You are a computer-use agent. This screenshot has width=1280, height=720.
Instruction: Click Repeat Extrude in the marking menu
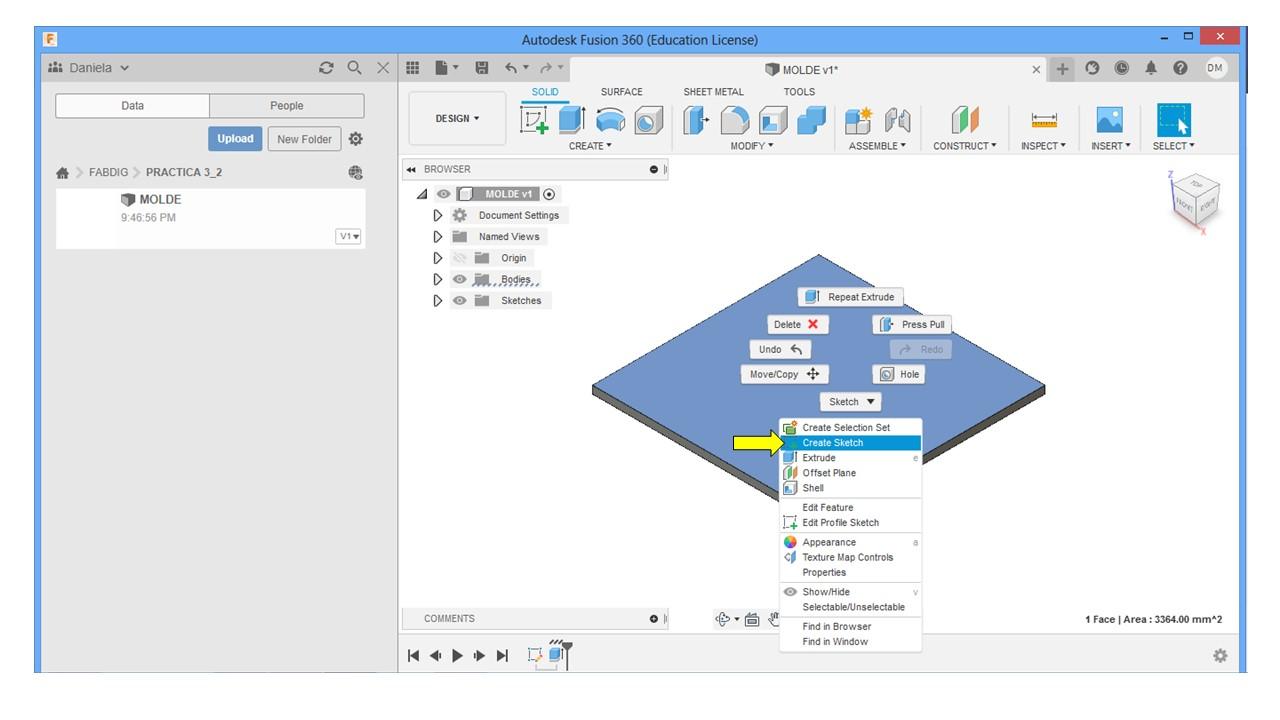point(851,297)
